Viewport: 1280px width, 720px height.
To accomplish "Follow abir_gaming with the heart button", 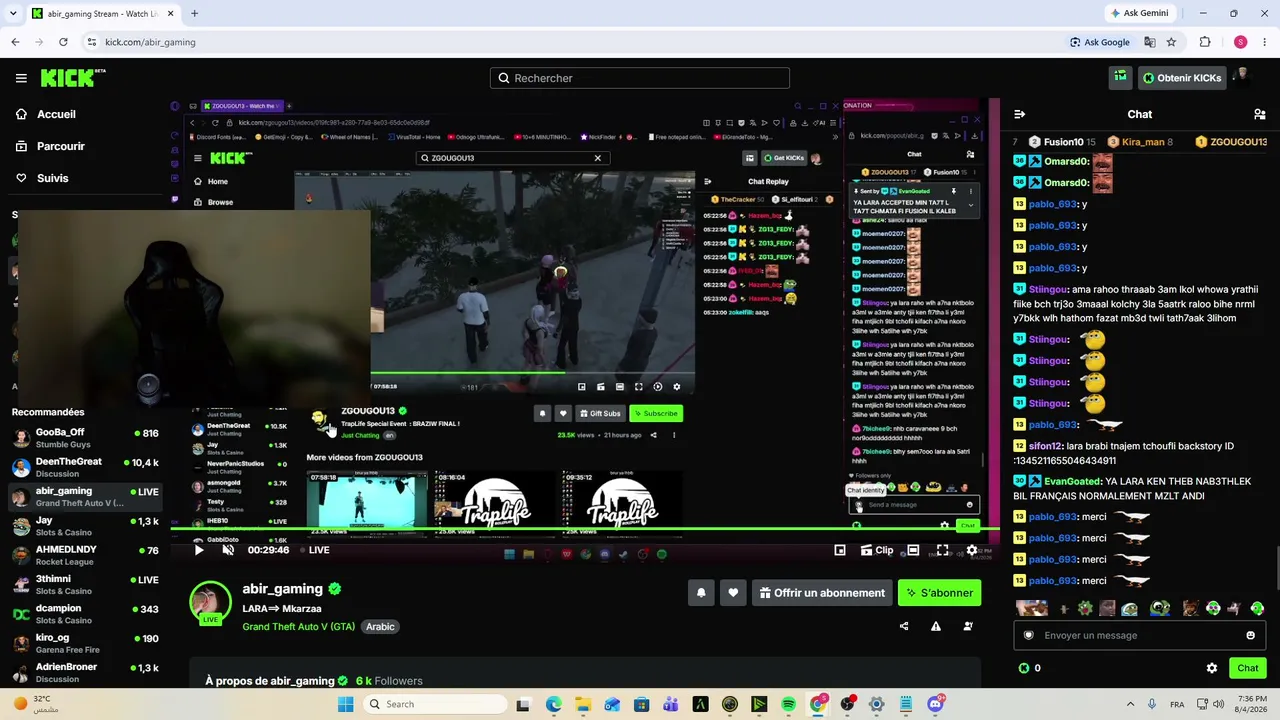I will click(733, 593).
